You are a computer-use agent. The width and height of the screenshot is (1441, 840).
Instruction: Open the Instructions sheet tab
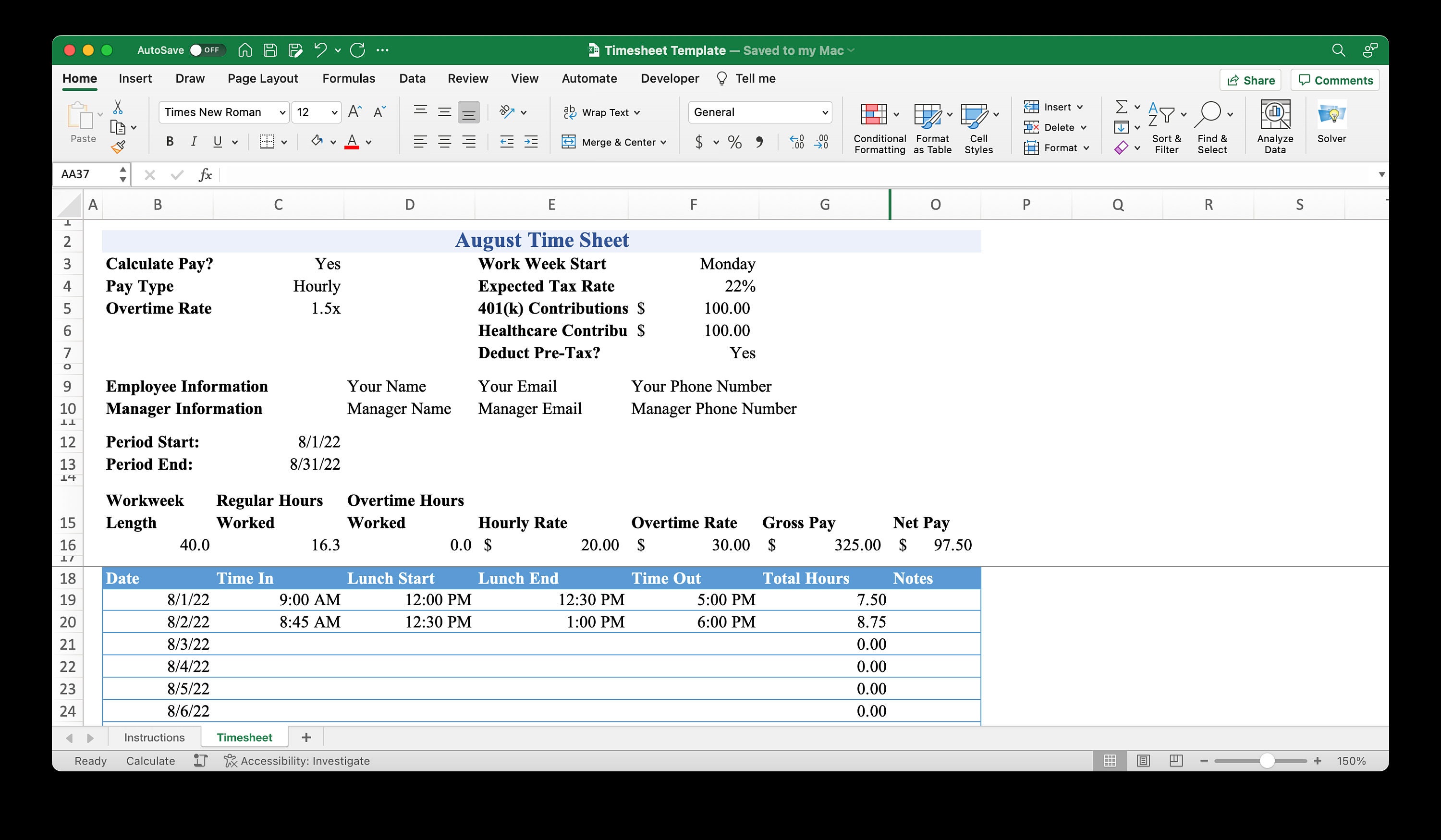(x=154, y=737)
